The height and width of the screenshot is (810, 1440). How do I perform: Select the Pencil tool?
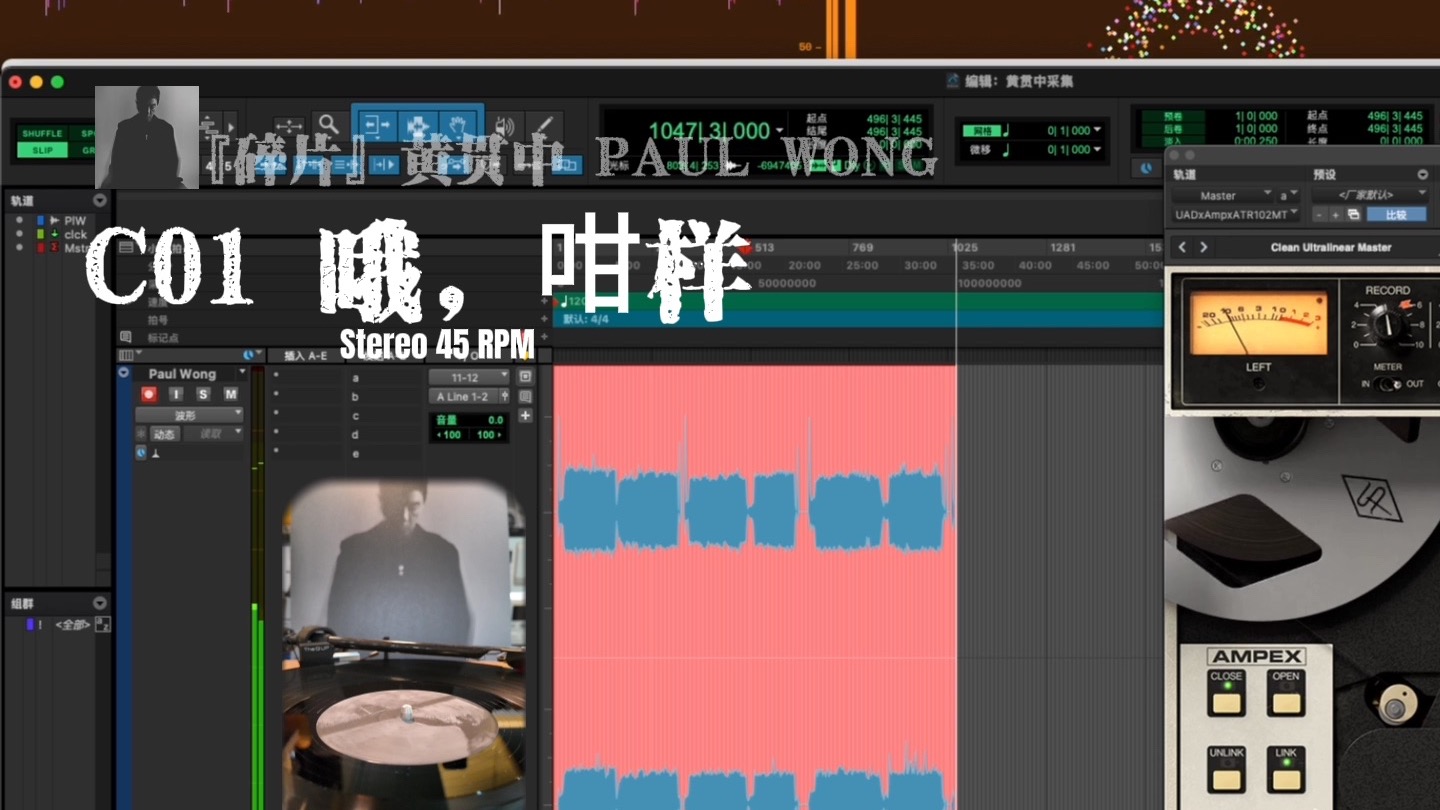coord(544,126)
